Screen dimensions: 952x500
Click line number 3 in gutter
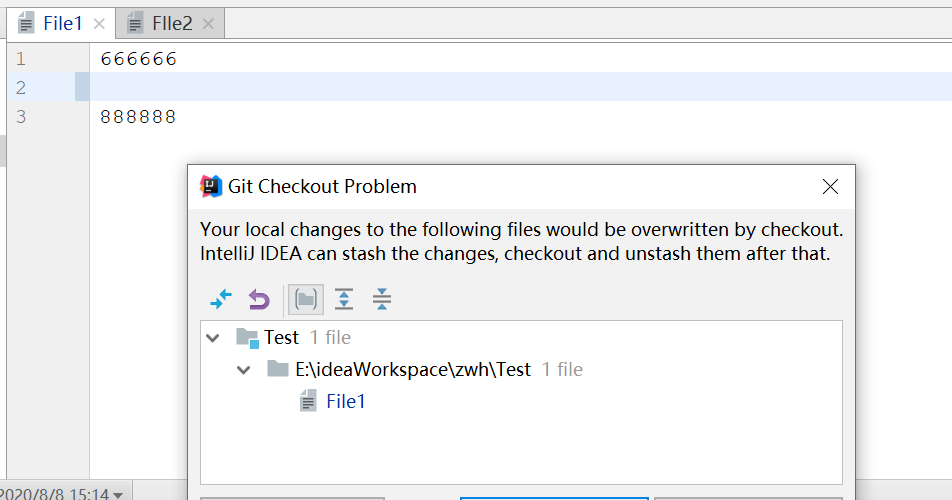click(x=21, y=117)
